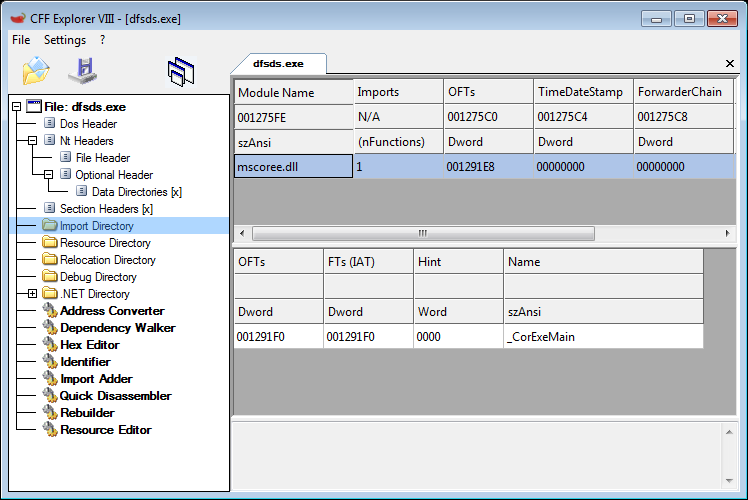
Task: Close the dfsds.exe tab with X
Action: tap(729, 63)
